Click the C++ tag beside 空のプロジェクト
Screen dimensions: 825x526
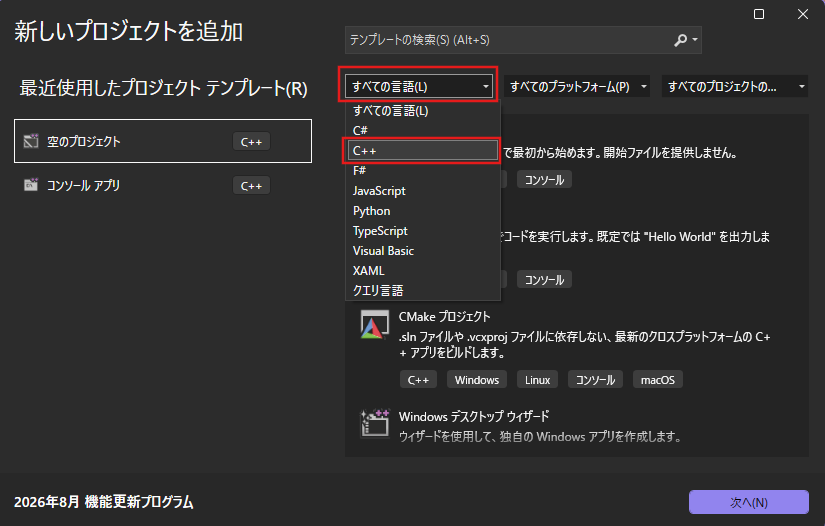[251, 142]
